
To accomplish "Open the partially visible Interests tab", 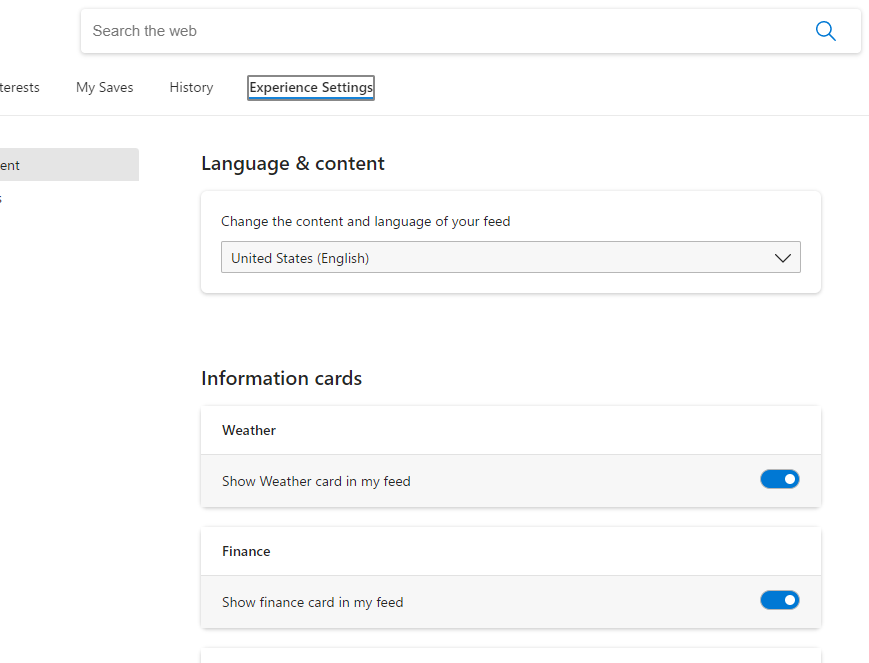I will [x=19, y=88].
